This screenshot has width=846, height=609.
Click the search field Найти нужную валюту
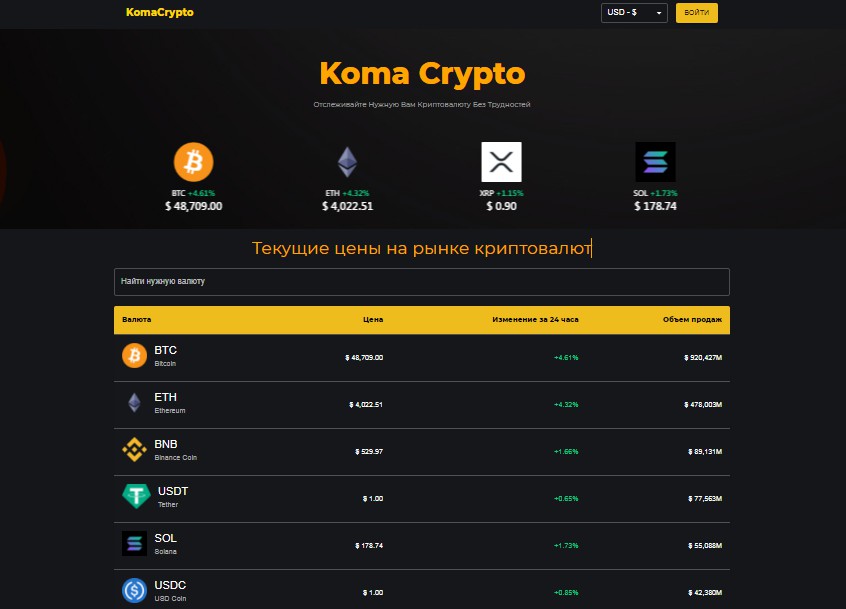click(x=421, y=281)
